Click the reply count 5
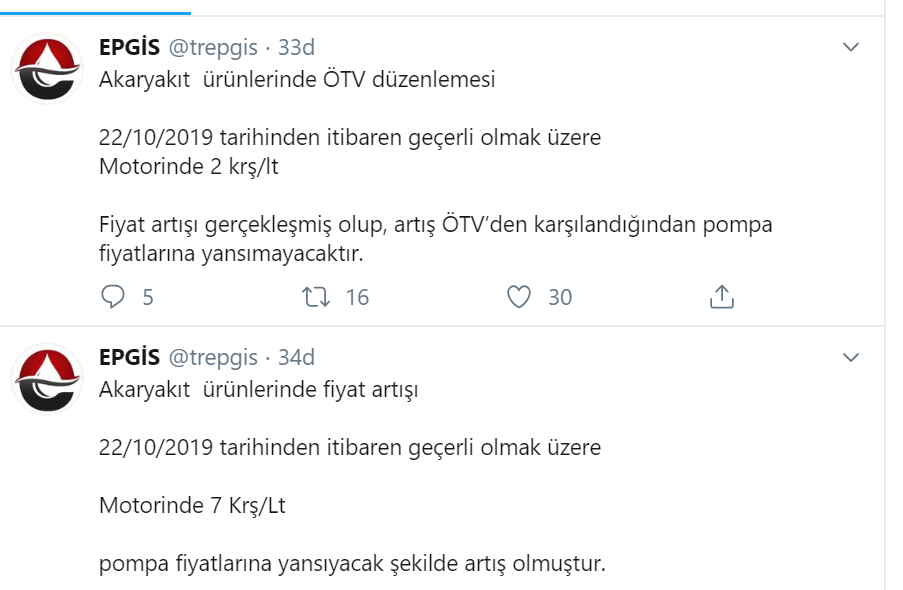This screenshot has height=590, width=903. pos(148,297)
